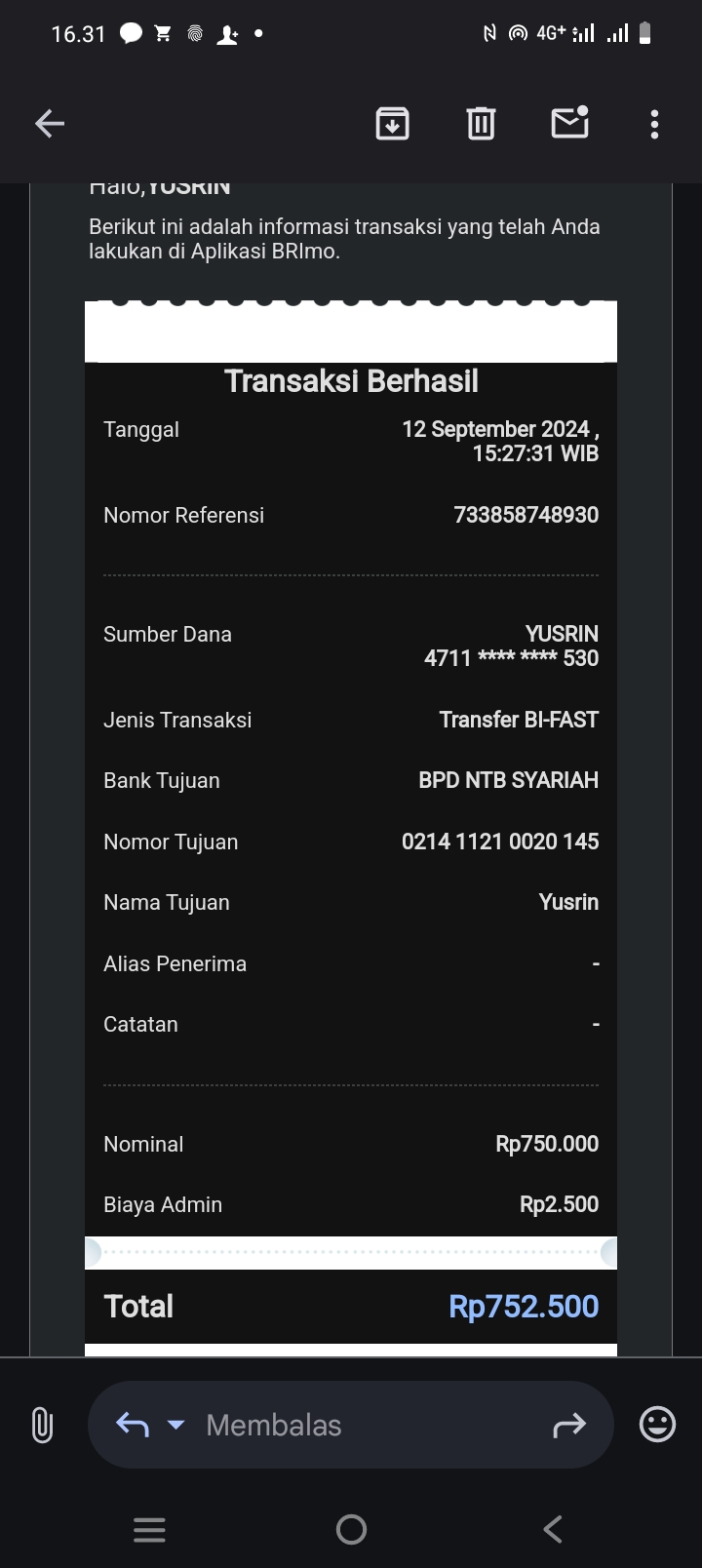
Task: Expand the reply type dropdown arrow
Action: 176,1425
